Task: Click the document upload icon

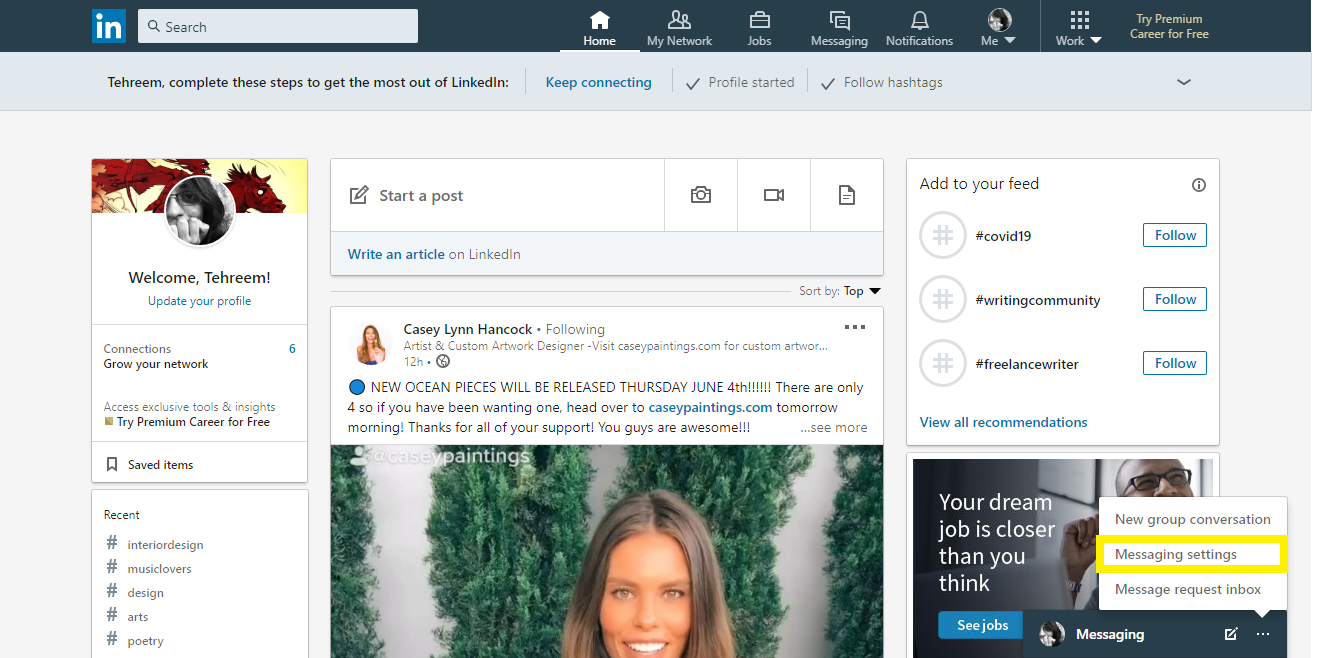Action: pyautogui.click(x=847, y=195)
